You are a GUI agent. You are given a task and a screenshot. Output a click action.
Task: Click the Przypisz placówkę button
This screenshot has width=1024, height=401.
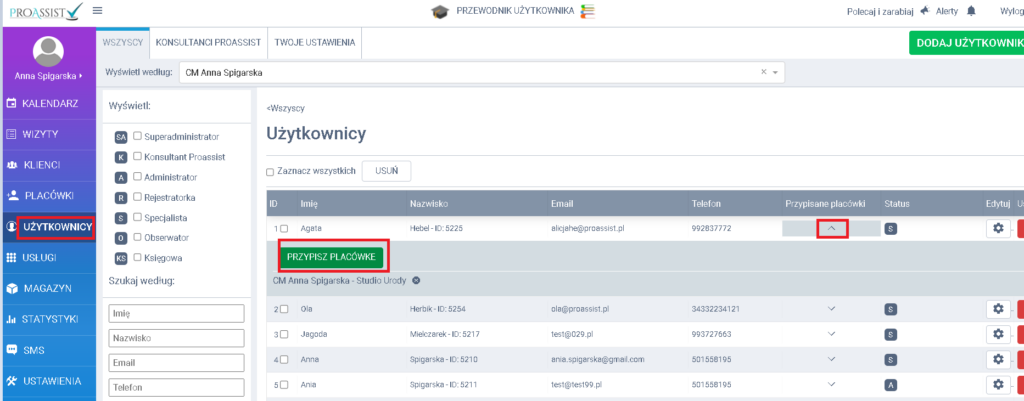pyautogui.click(x=331, y=257)
